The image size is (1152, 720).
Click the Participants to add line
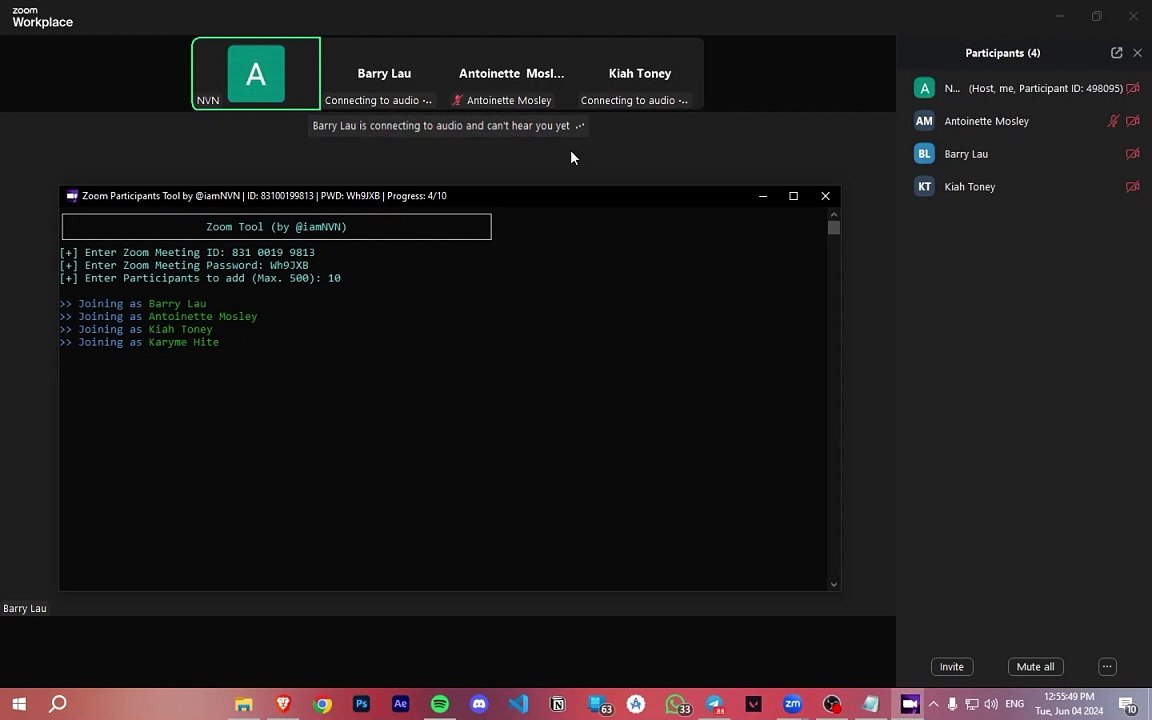[x=201, y=278]
